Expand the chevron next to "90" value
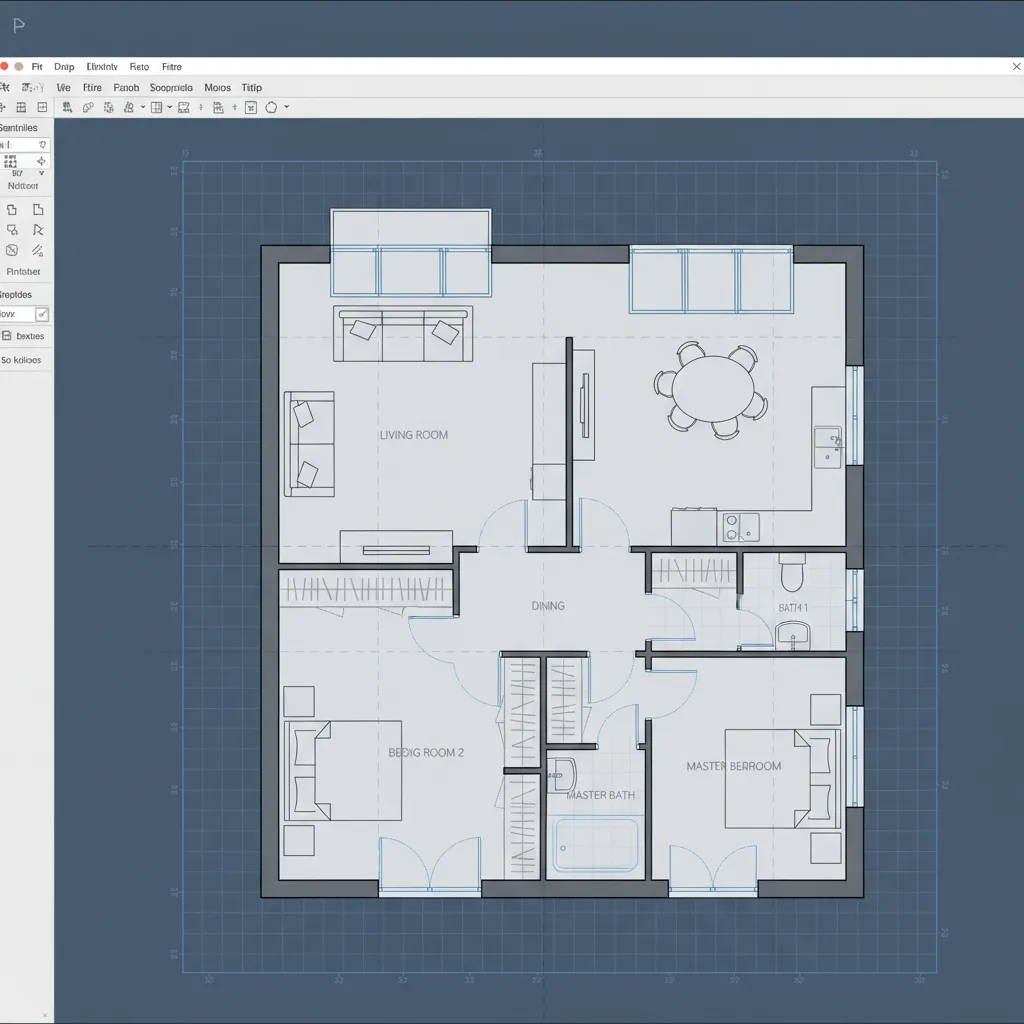The width and height of the screenshot is (1024, 1024). coord(42,174)
